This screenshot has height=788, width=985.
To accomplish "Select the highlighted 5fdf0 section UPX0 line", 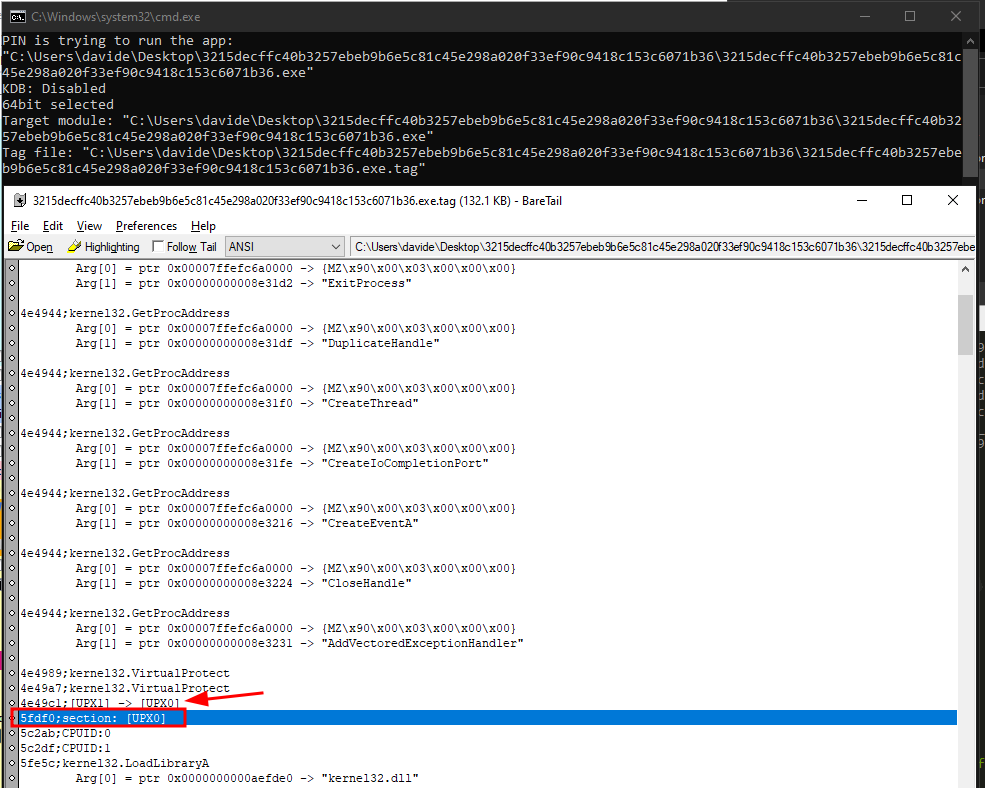I will (x=400, y=718).
